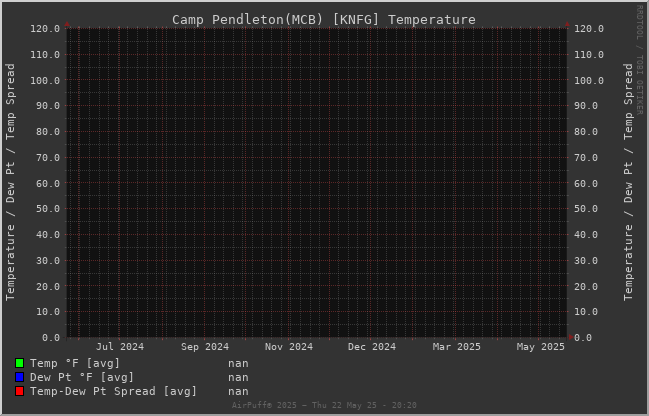The height and width of the screenshot is (416, 649).
Task: Click the 'Mar 2025' x-axis label
Action: 457,347
